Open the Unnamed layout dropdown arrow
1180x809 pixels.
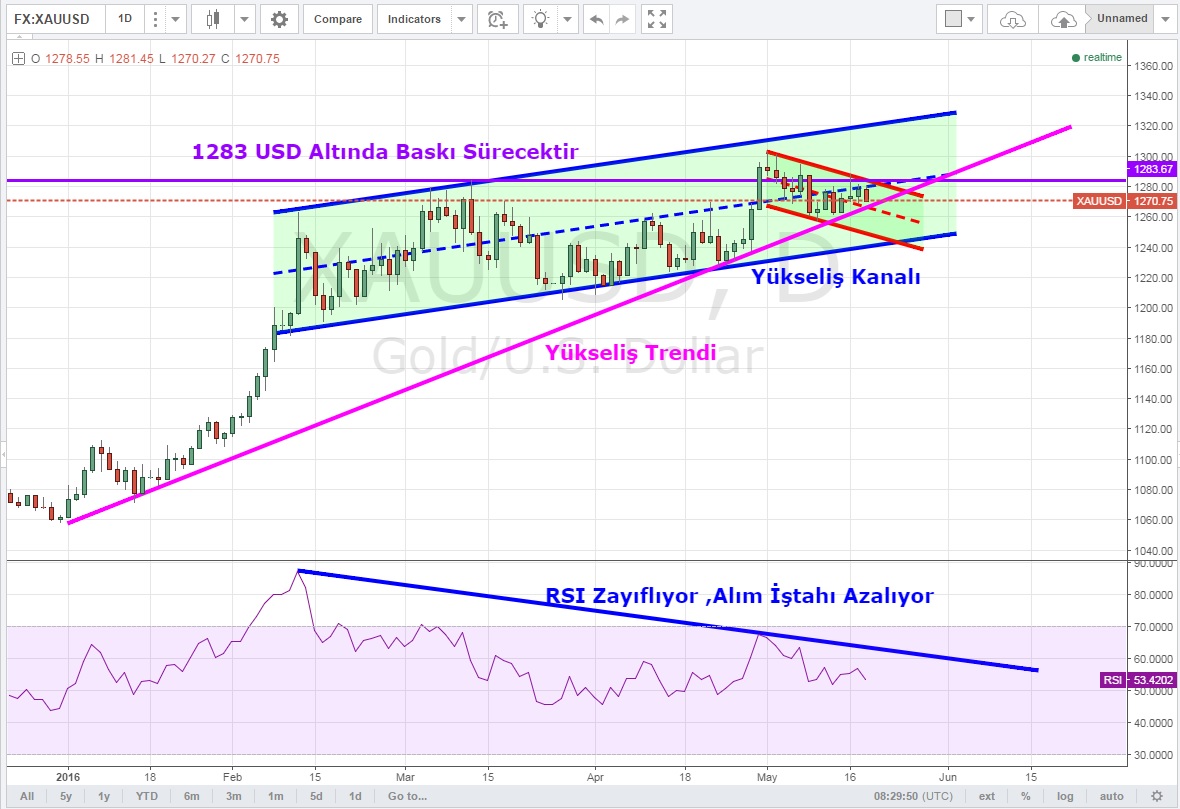(1165, 19)
